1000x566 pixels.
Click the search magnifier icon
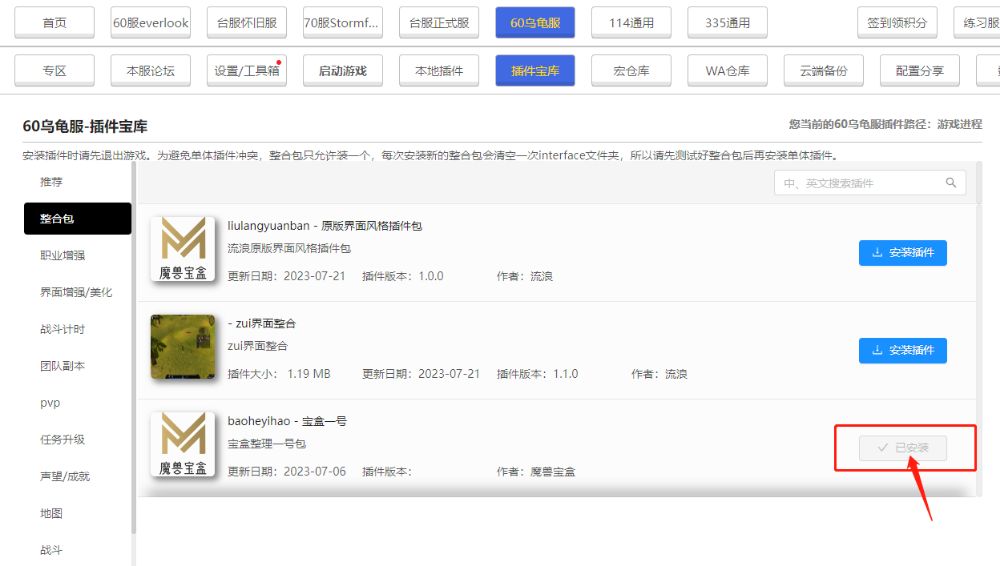coord(951,183)
